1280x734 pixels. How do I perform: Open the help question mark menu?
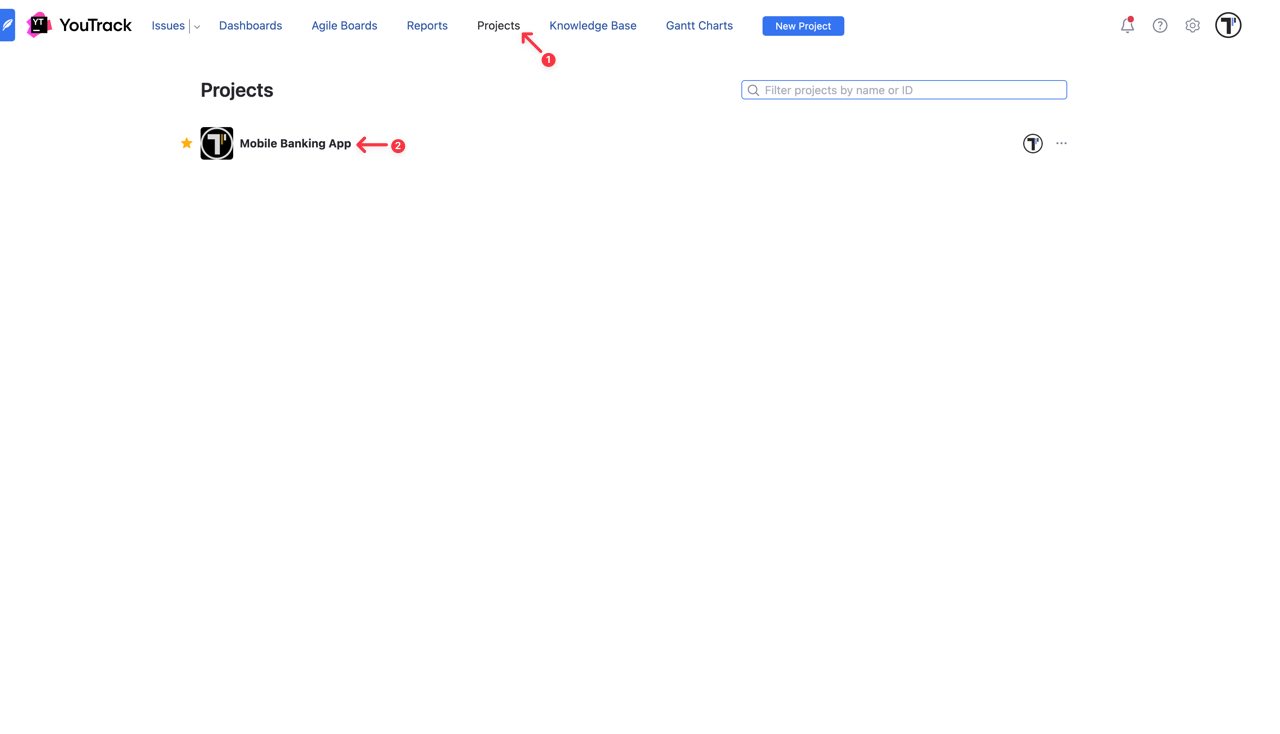(1160, 26)
